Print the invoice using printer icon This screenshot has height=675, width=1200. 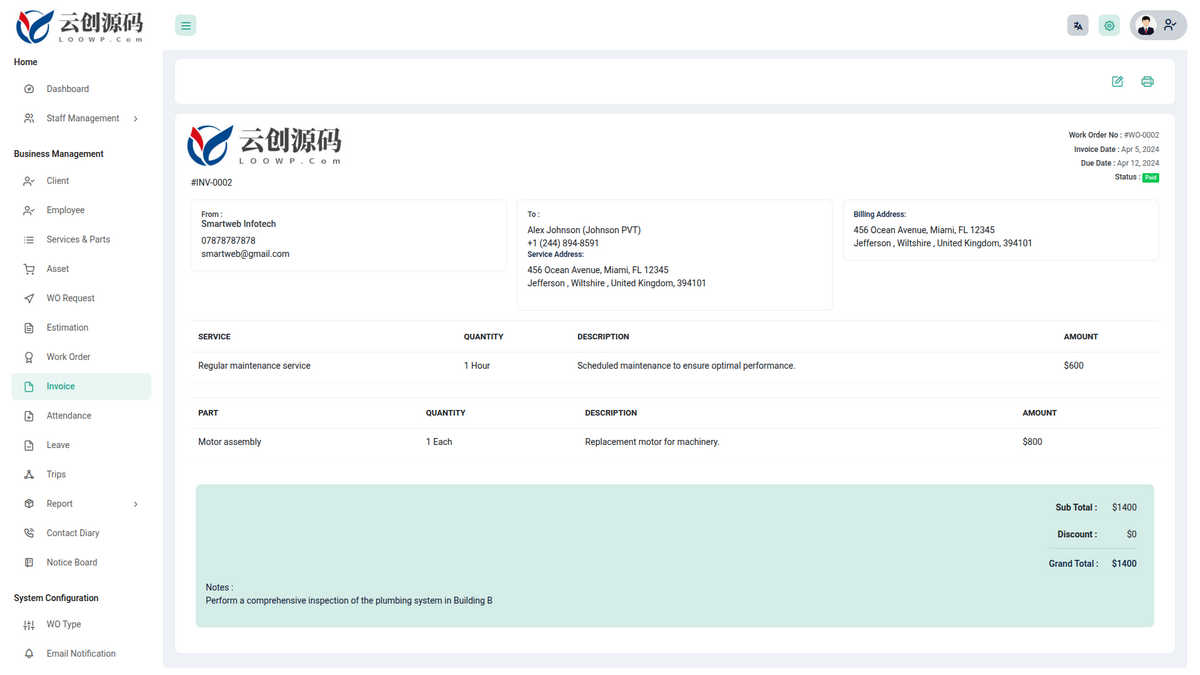[x=1148, y=82]
